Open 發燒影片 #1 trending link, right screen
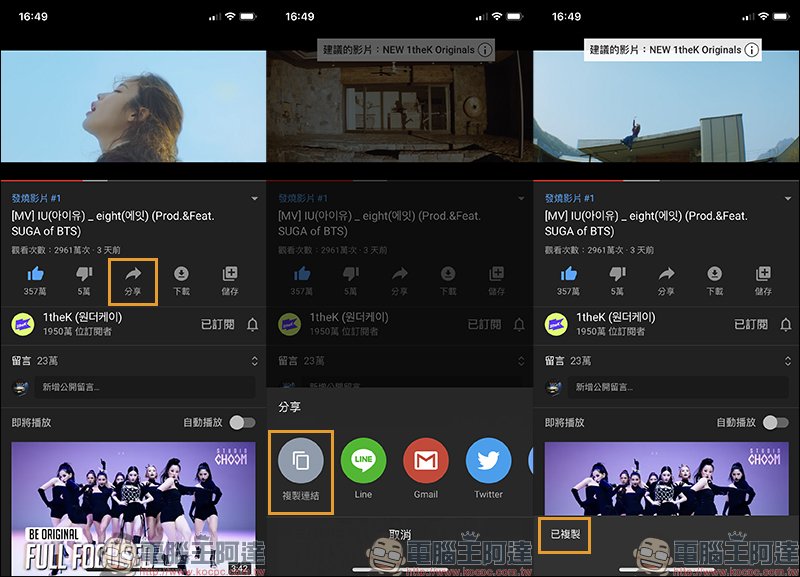The image size is (800, 577). (x=569, y=198)
